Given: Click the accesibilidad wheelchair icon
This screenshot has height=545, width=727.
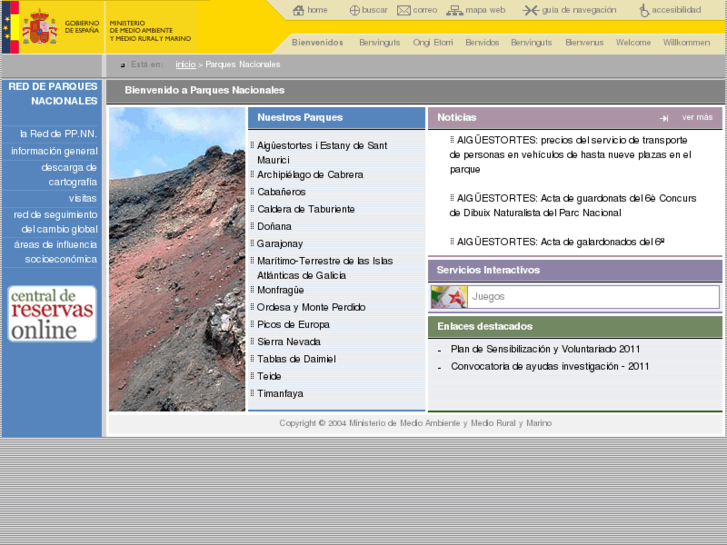Looking at the screenshot, I should click(x=644, y=10).
